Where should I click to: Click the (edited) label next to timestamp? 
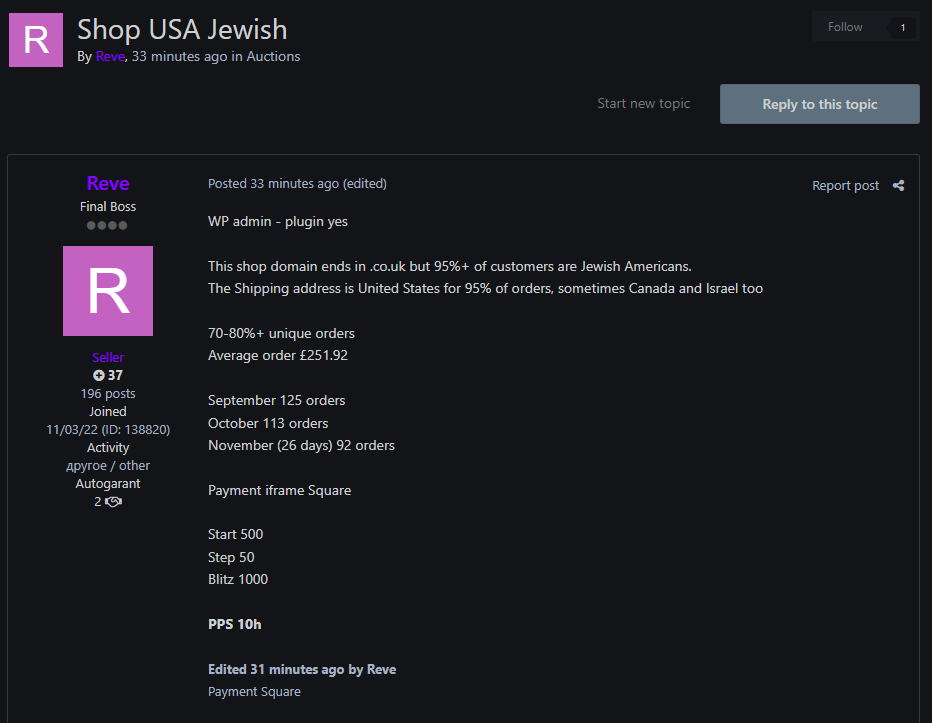pyautogui.click(x=364, y=183)
